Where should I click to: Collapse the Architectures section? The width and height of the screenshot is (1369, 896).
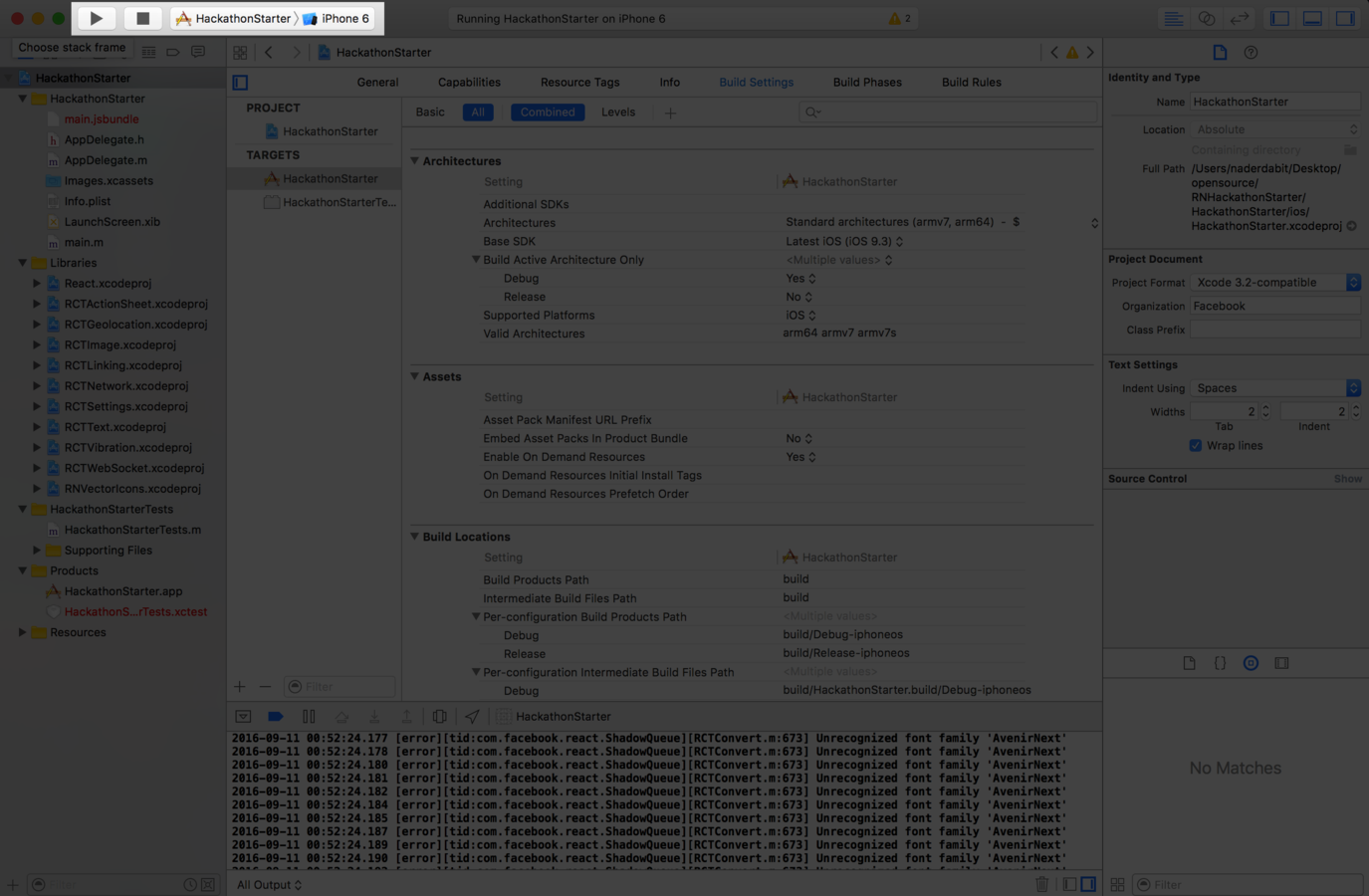(415, 160)
